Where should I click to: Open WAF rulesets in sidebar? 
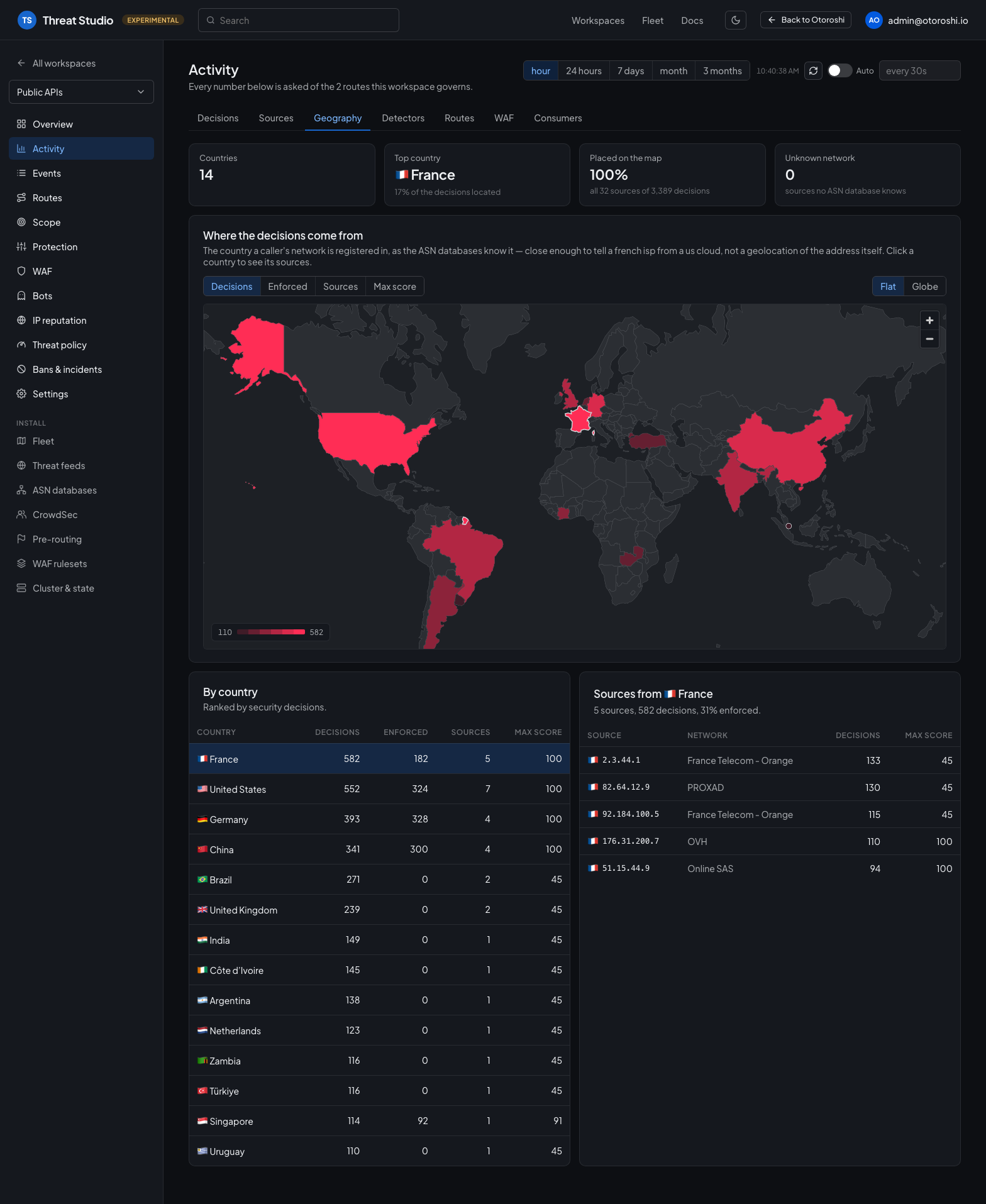81,564
